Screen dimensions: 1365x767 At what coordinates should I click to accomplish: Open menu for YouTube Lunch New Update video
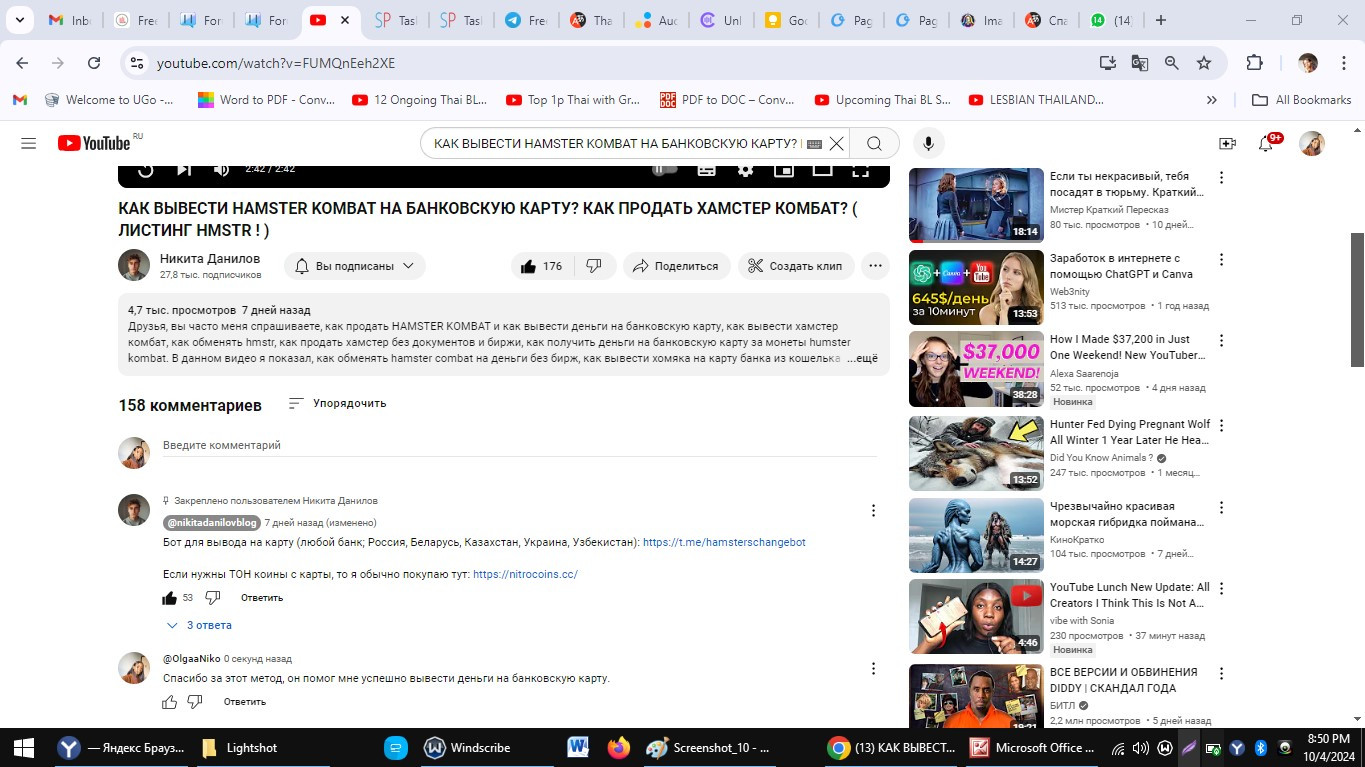click(1221, 589)
